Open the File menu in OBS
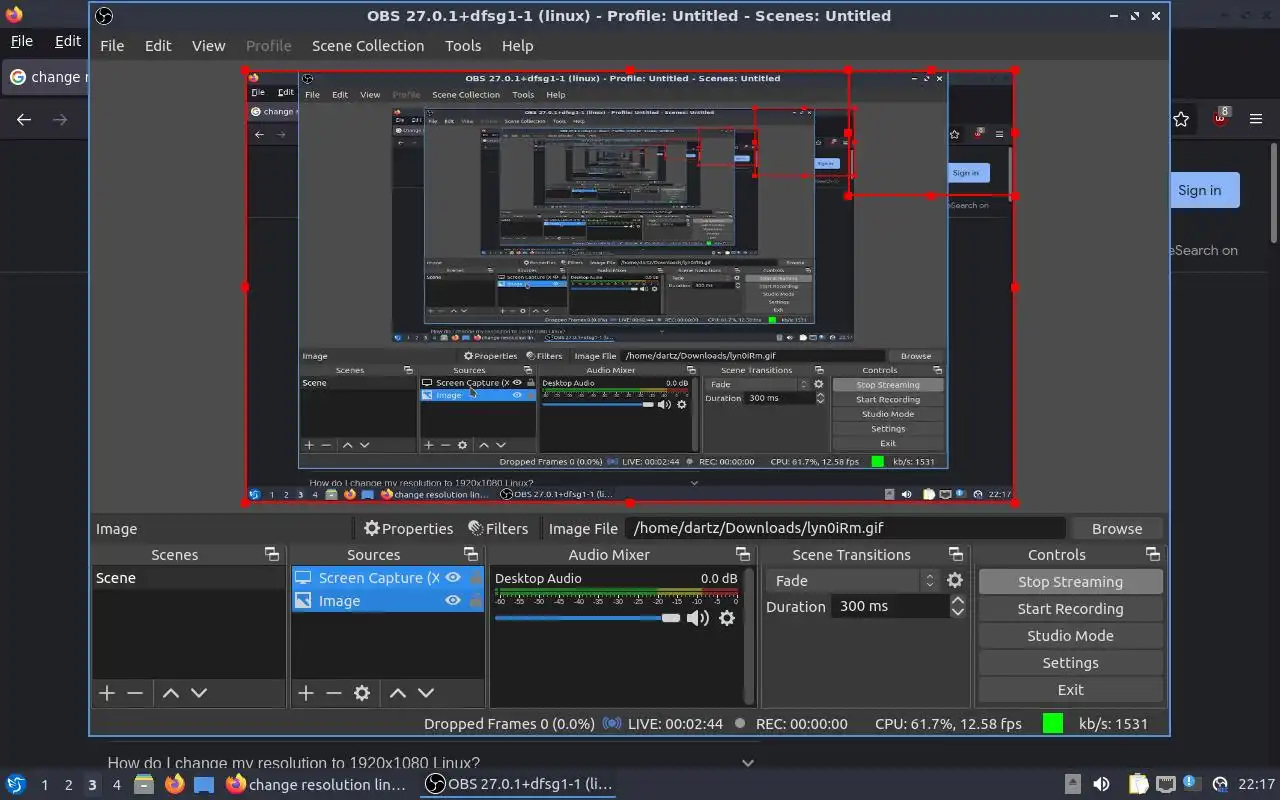This screenshot has width=1280, height=800. (112, 45)
